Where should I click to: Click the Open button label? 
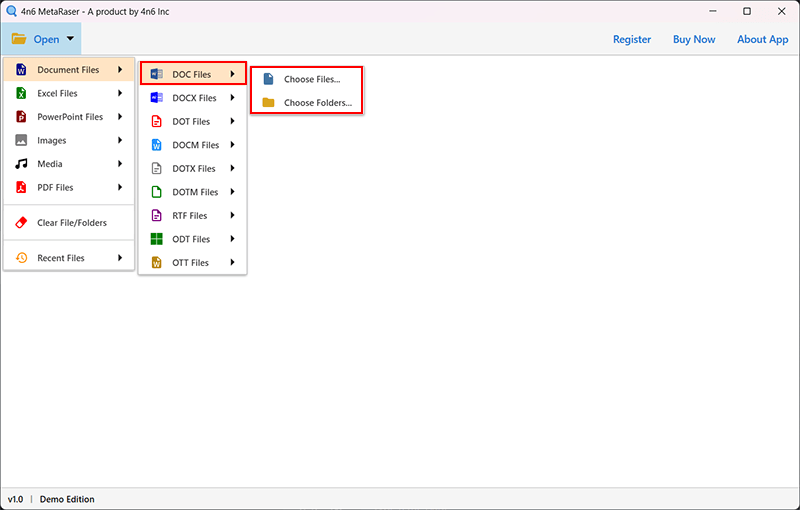click(46, 39)
